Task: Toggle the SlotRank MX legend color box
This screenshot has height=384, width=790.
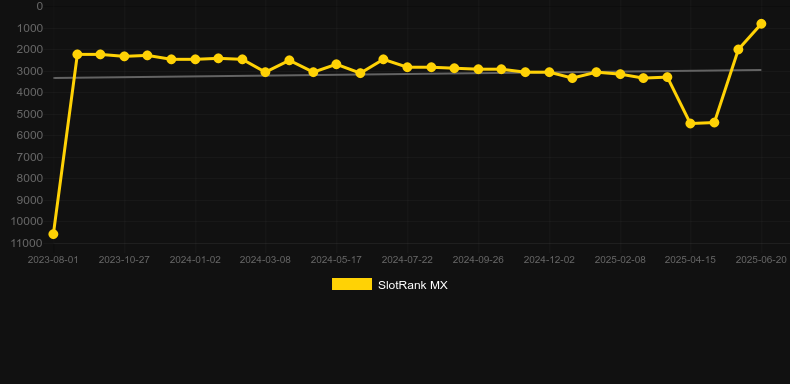Action: [x=352, y=284]
